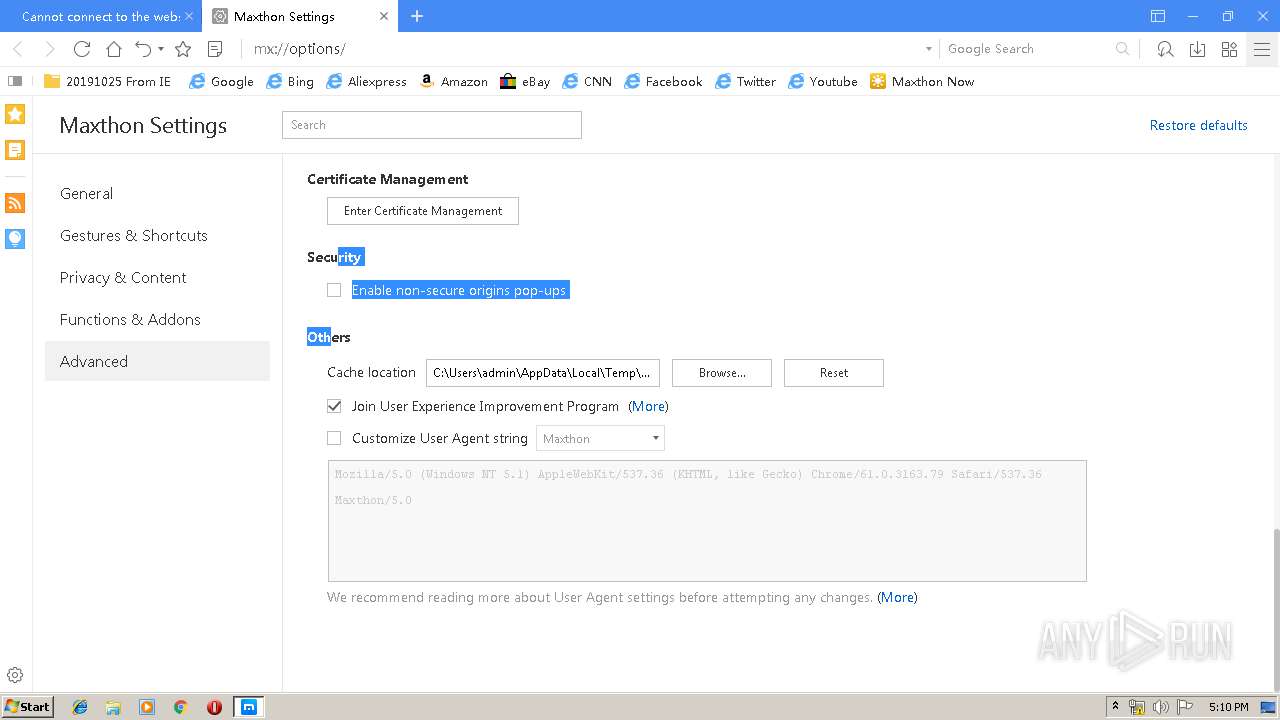Open More link about User Agent settings

pos(897,597)
